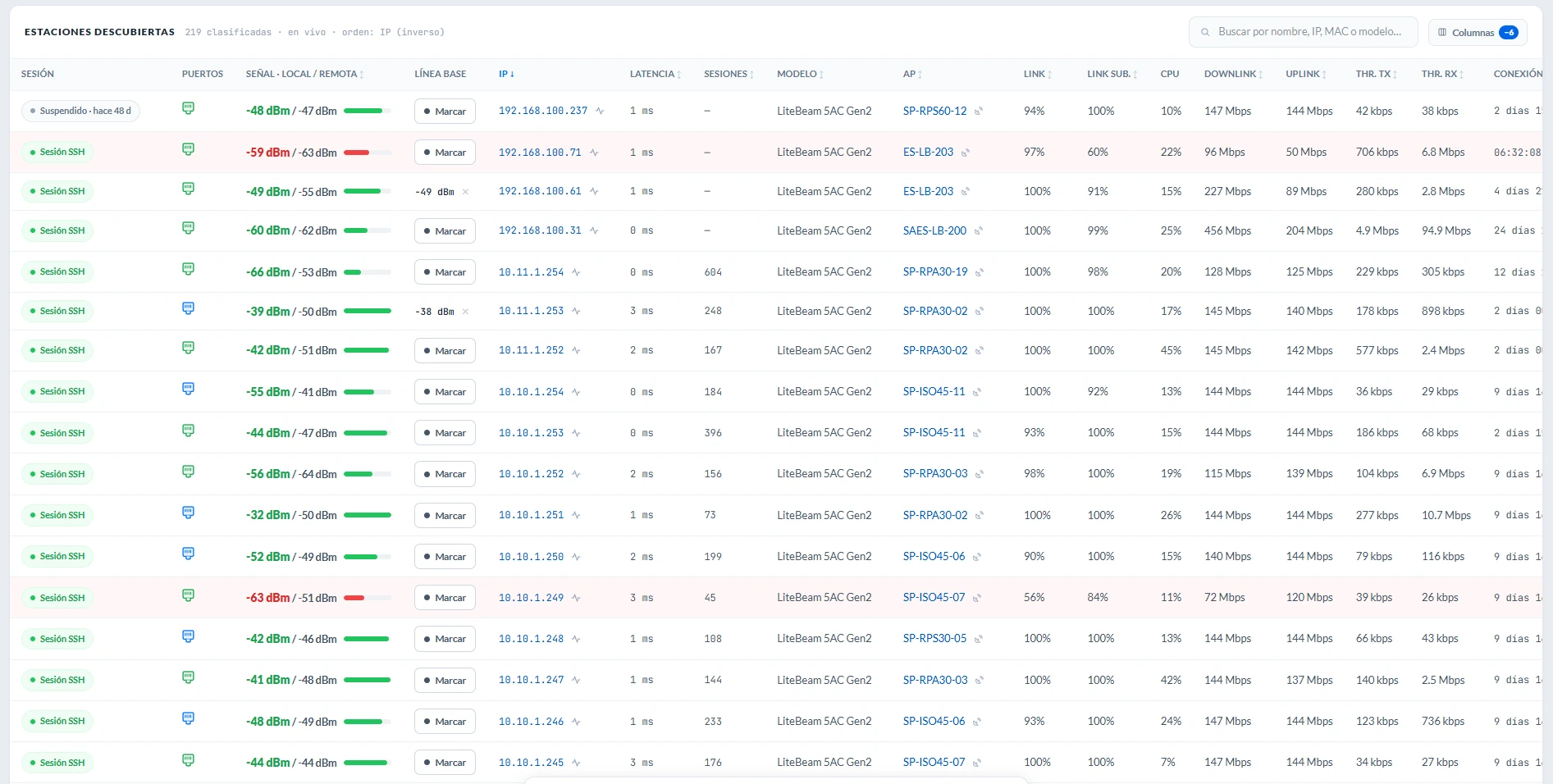The width and height of the screenshot is (1553, 784).
Task: Open AP link SP-ISO45-07 in the 10.10.1.245 row
Action: coord(934,762)
